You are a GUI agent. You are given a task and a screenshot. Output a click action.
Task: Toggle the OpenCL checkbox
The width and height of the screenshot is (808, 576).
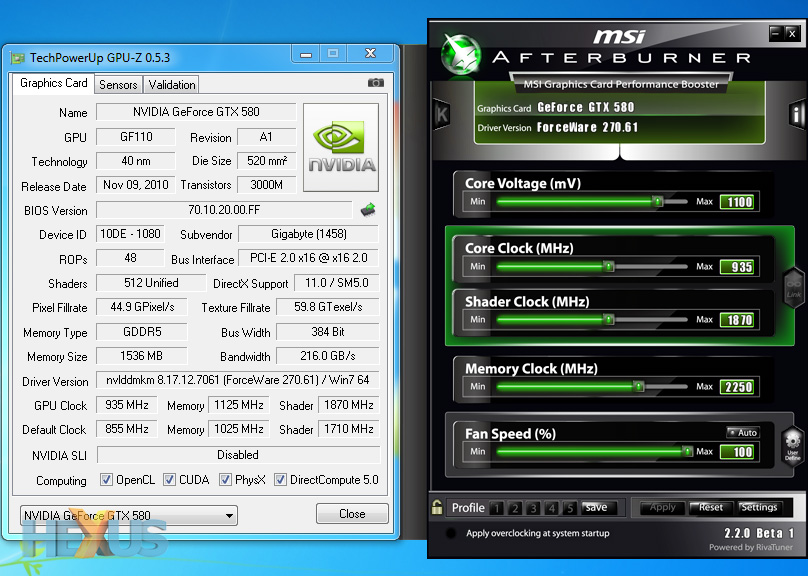point(106,480)
